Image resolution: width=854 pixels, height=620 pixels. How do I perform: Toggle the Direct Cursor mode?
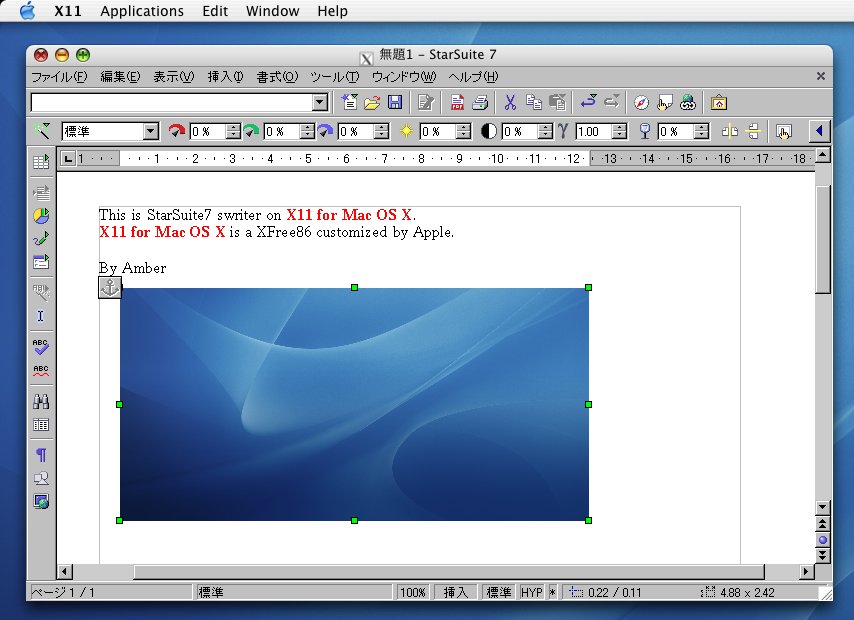[x=41, y=316]
